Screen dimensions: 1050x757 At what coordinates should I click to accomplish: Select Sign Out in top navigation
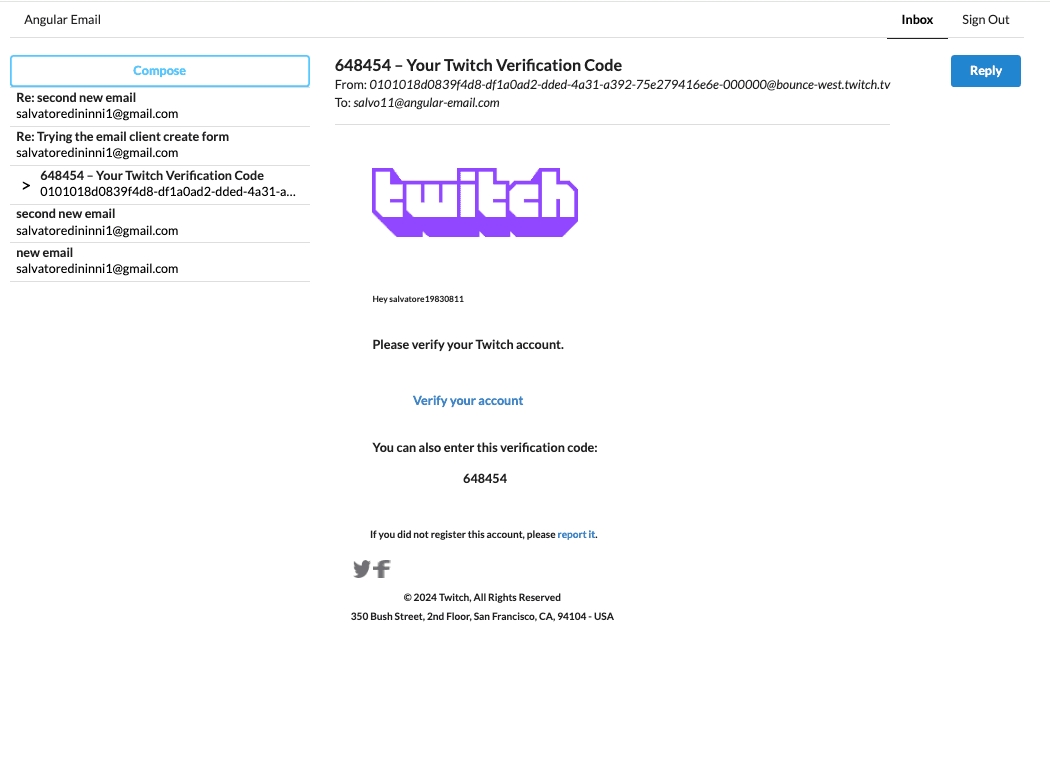[x=985, y=20]
